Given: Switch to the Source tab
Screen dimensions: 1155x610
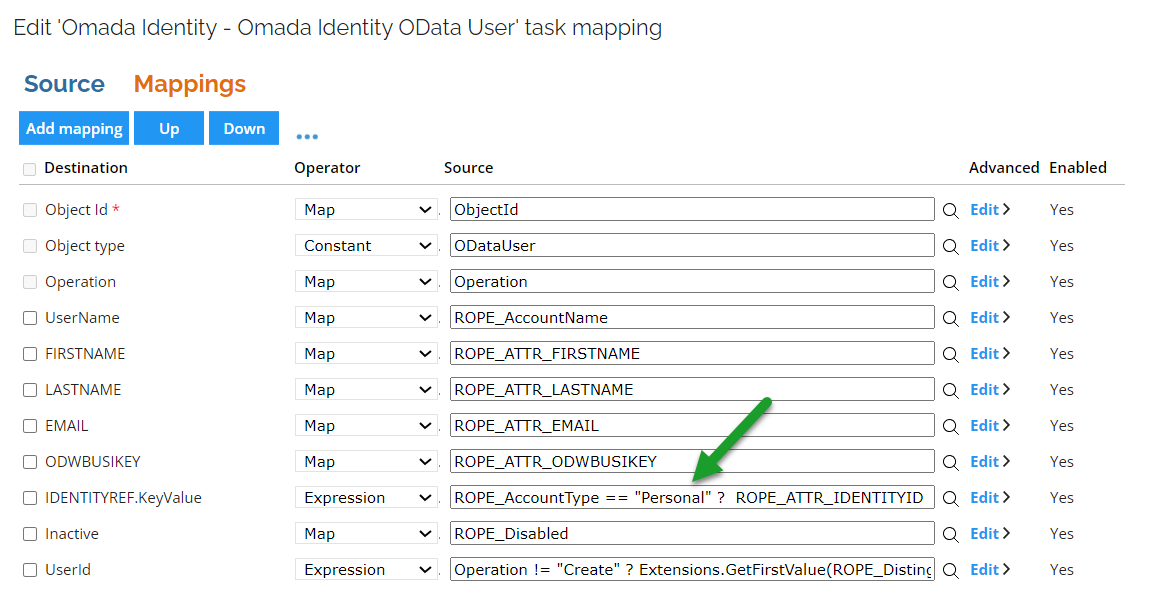Looking at the screenshot, I should [64, 84].
